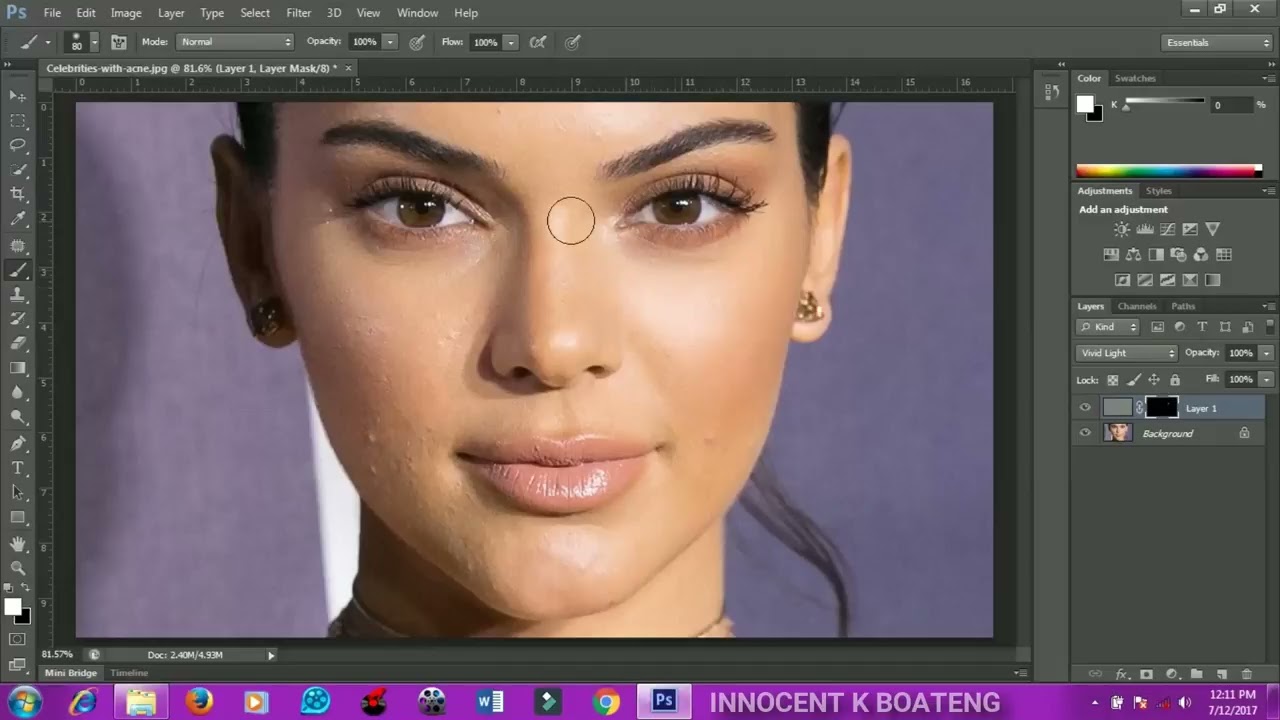Add a Curves adjustment
This screenshot has height=720, width=1280.
[x=1167, y=229]
